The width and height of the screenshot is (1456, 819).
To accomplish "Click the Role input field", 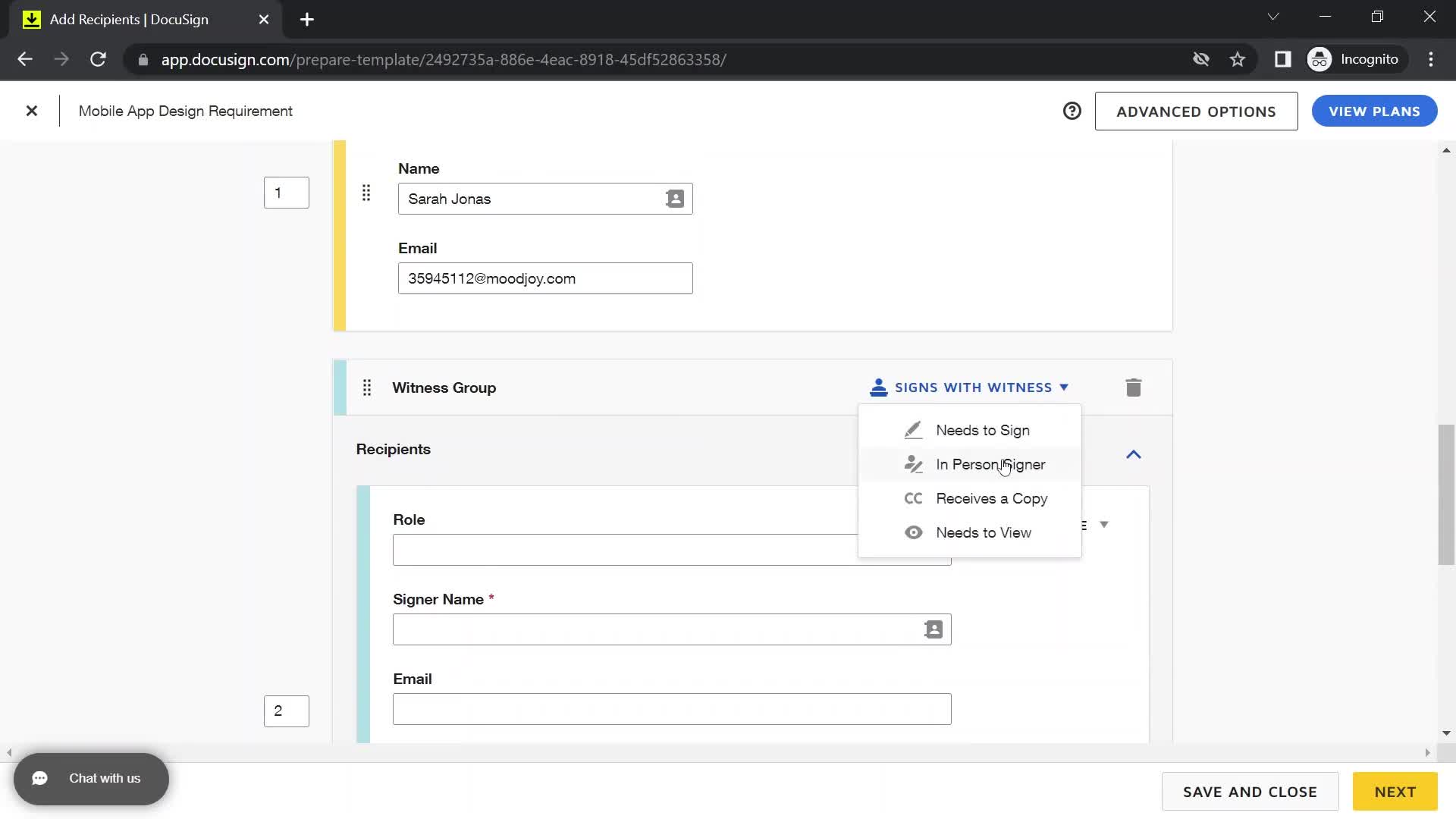I will pyautogui.click(x=672, y=549).
